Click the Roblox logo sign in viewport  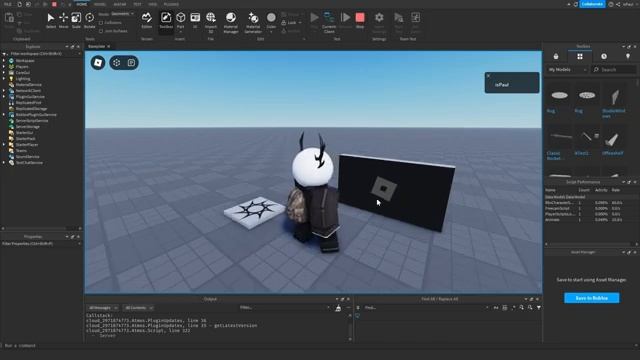384,189
